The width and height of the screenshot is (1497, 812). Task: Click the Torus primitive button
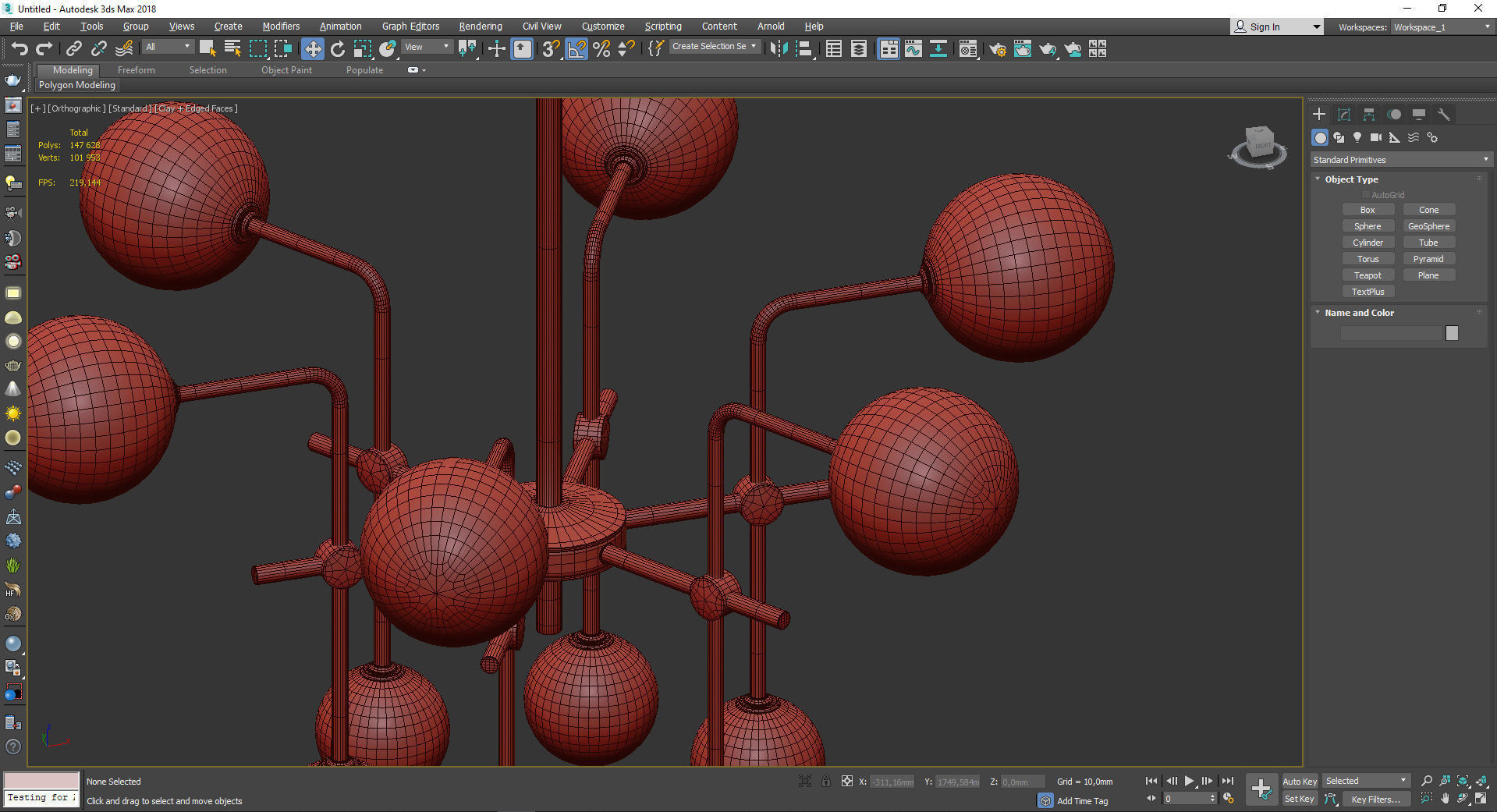point(1368,259)
